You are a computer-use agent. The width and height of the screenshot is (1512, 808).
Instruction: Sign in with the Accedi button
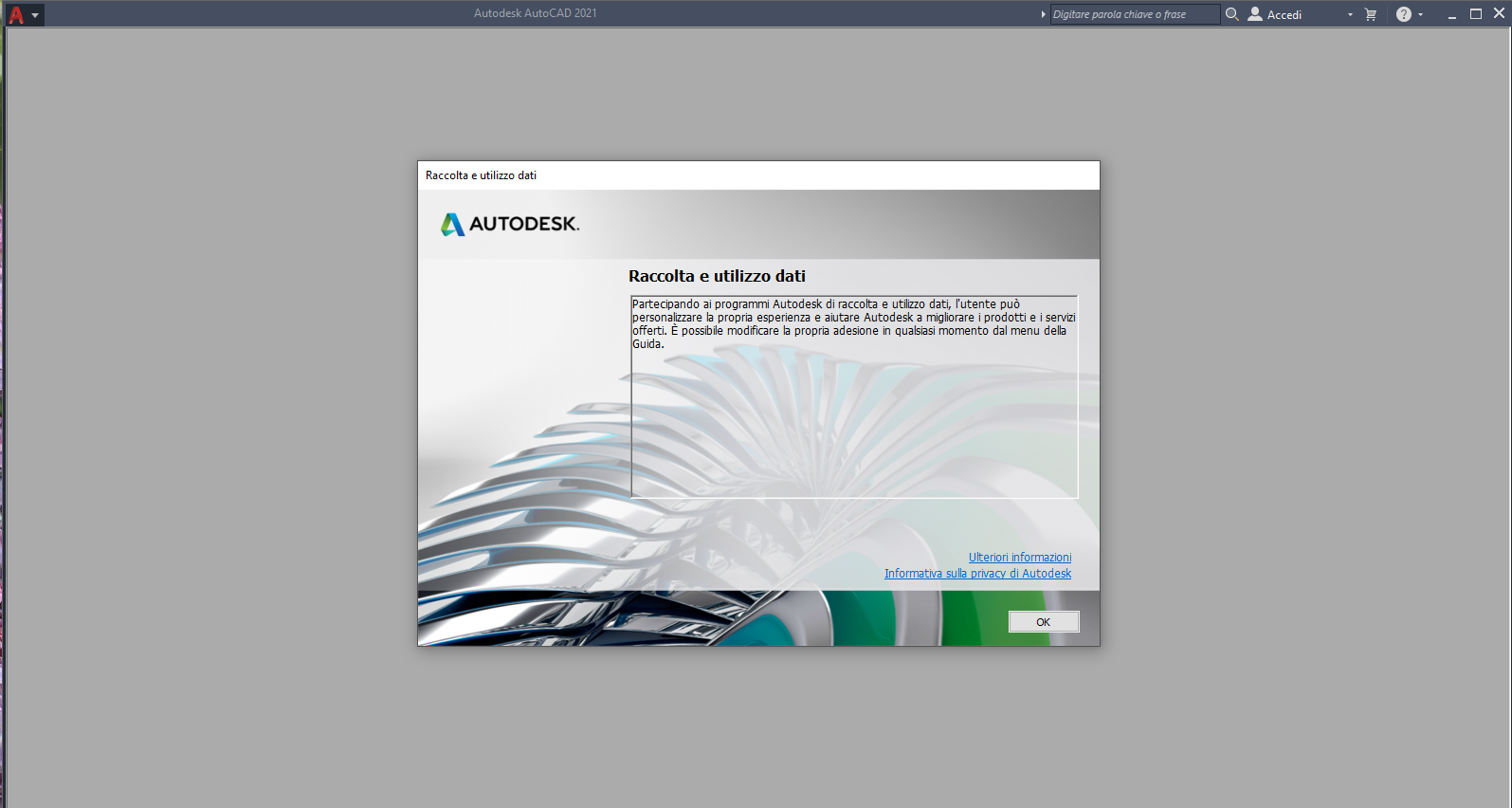pos(1275,14)
